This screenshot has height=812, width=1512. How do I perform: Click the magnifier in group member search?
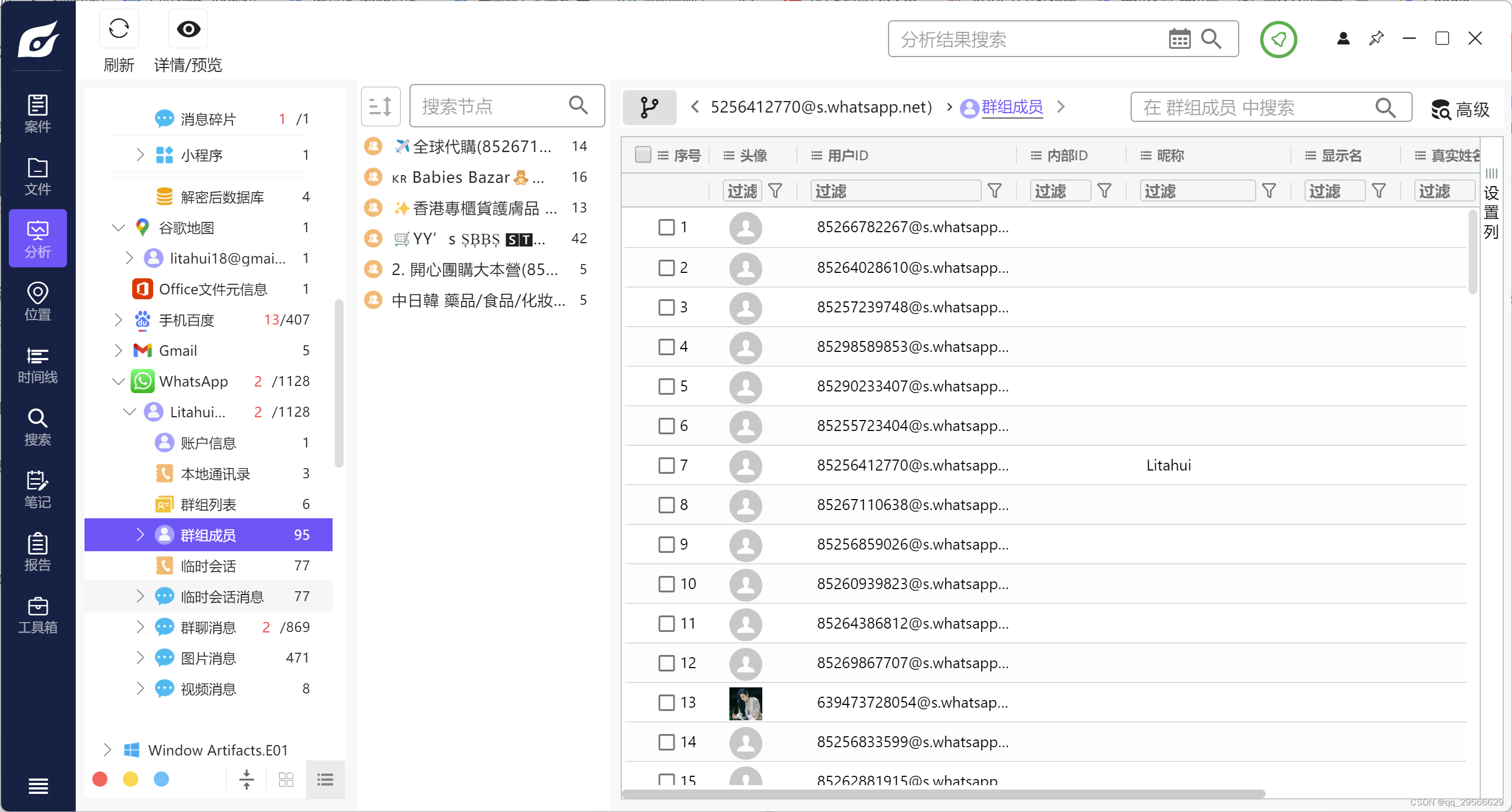[1385, 107]
